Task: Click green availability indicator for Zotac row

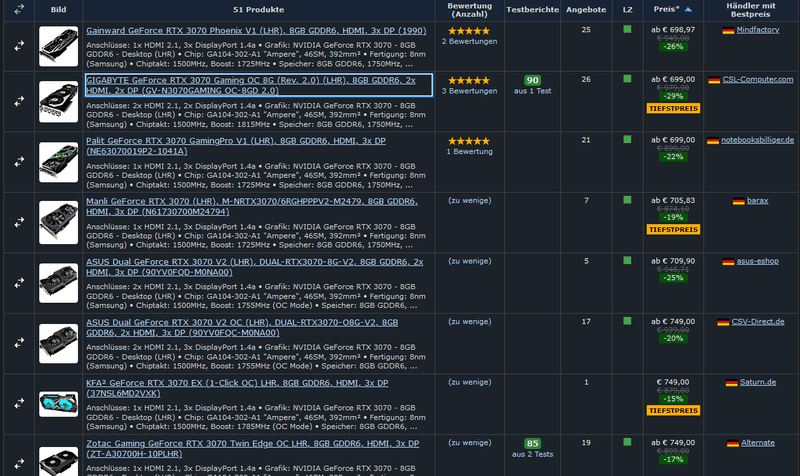Action: pyautogui.click(x=627, y=442)
